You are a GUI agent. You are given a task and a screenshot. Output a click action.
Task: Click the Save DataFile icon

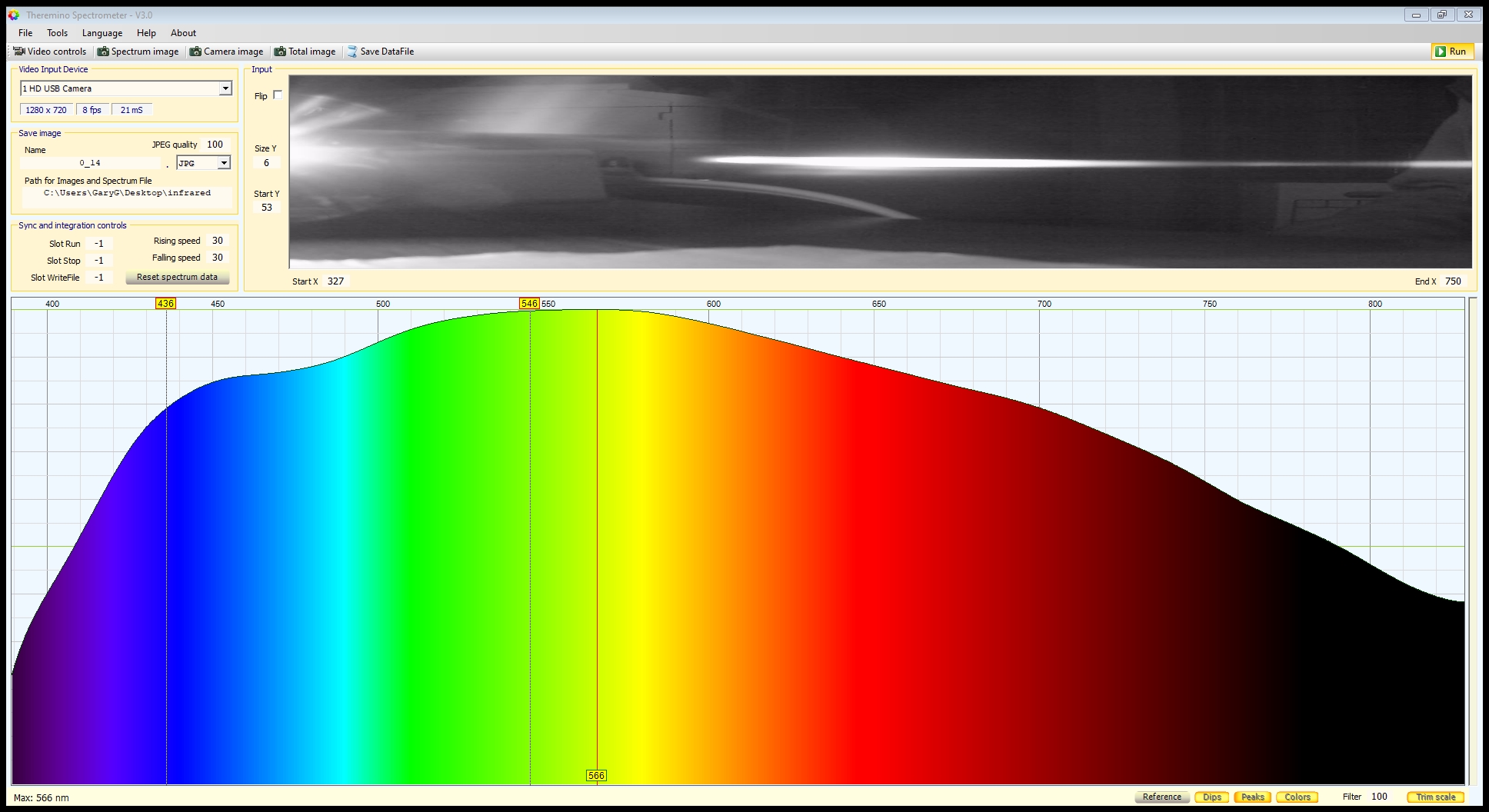pyautogui.click(x=352, y=52)
